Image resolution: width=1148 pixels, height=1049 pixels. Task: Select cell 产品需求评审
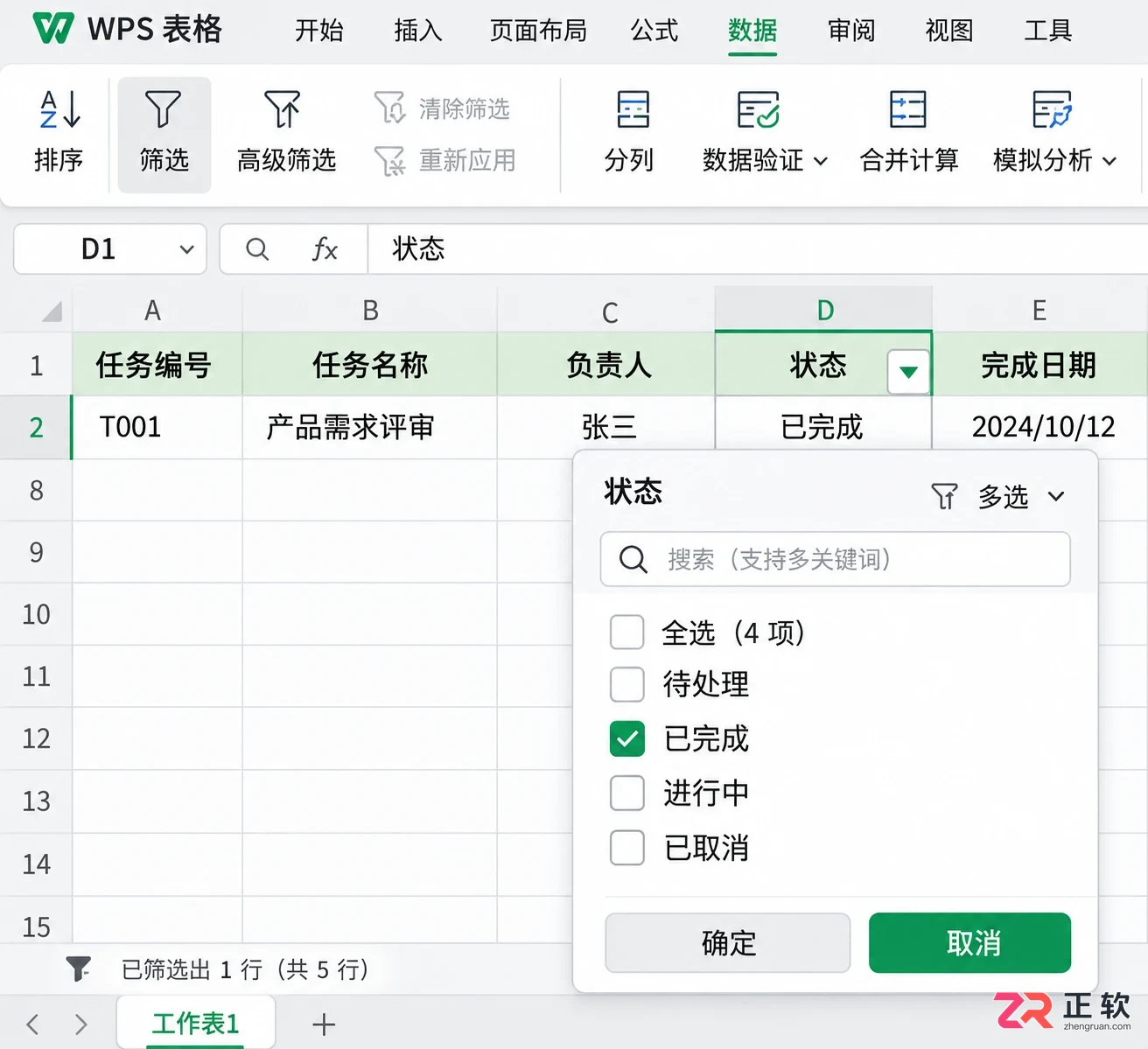point(369,427)
